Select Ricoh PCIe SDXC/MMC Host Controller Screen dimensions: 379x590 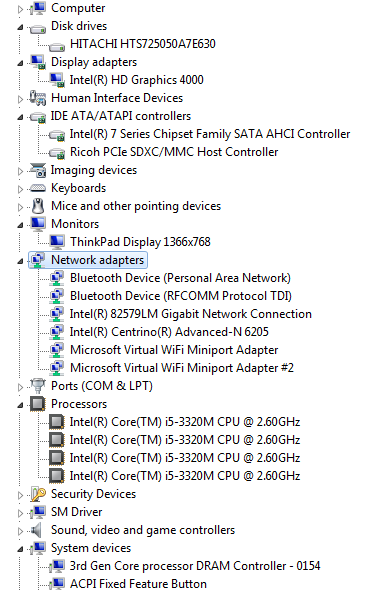click(174, 152)
